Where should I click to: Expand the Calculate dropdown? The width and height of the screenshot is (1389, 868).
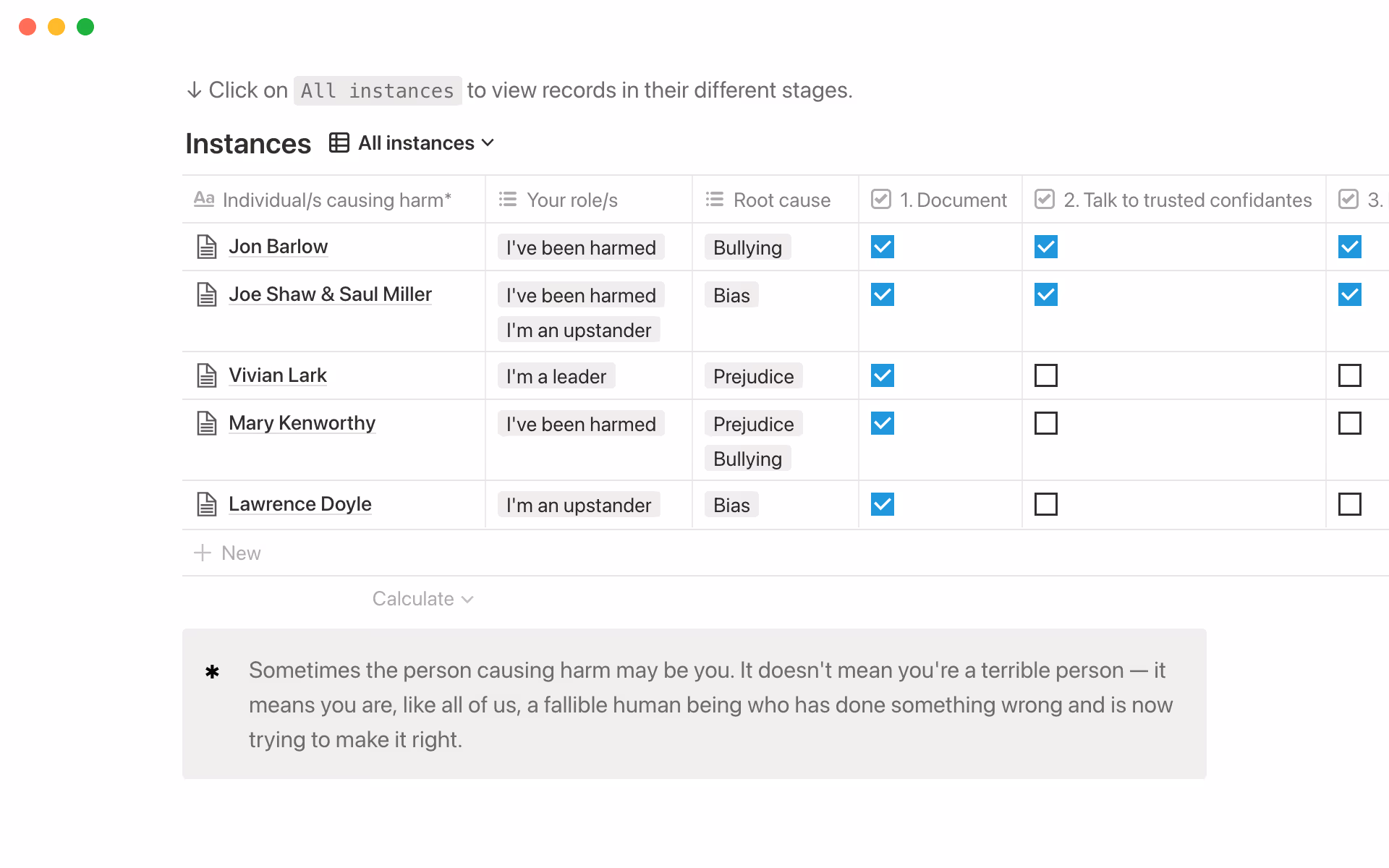tap(422, 599)
